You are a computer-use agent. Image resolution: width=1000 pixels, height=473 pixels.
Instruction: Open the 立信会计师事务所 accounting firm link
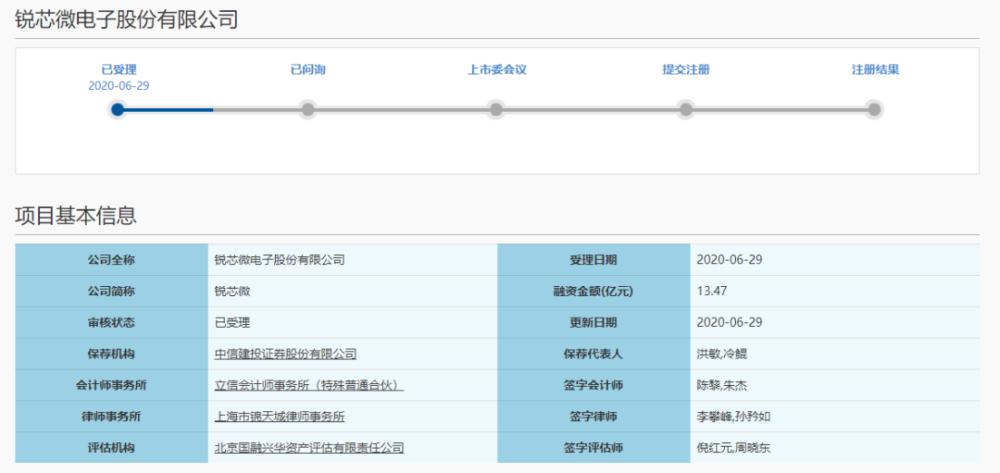coord(309,385)
